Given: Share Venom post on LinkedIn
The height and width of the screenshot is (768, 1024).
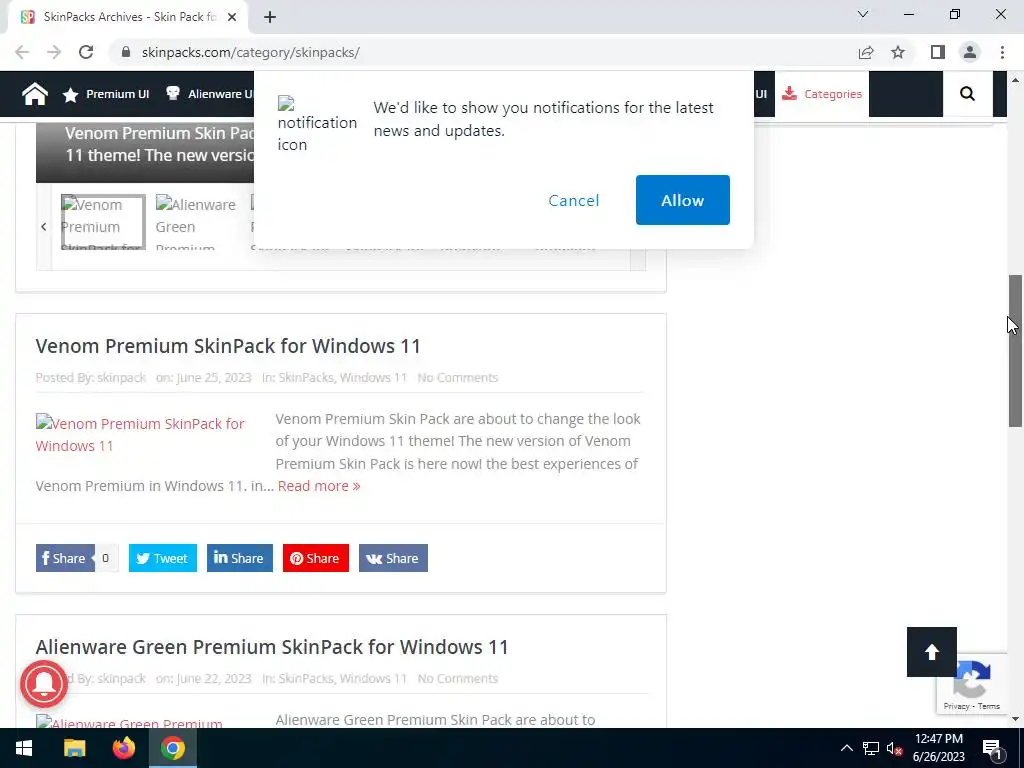Looking at the screenshot, I should coord(240,558).
